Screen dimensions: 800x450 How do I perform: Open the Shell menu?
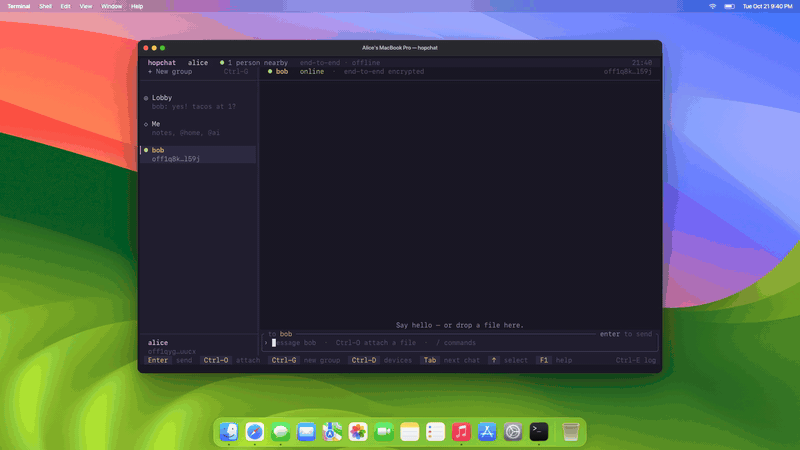tap(45, 6)
